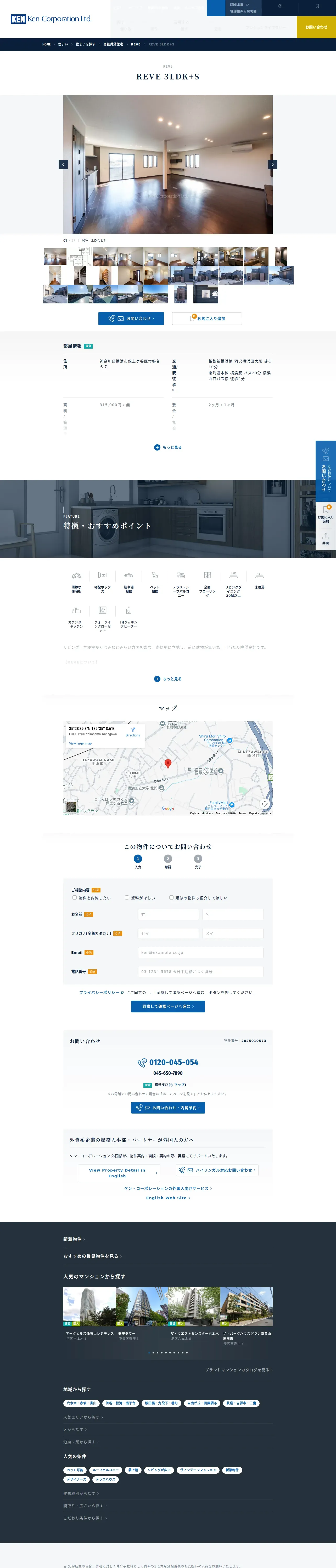Open REVE breadcrumb item
Screen dimensions: 336x1568
tap(135, 44)
